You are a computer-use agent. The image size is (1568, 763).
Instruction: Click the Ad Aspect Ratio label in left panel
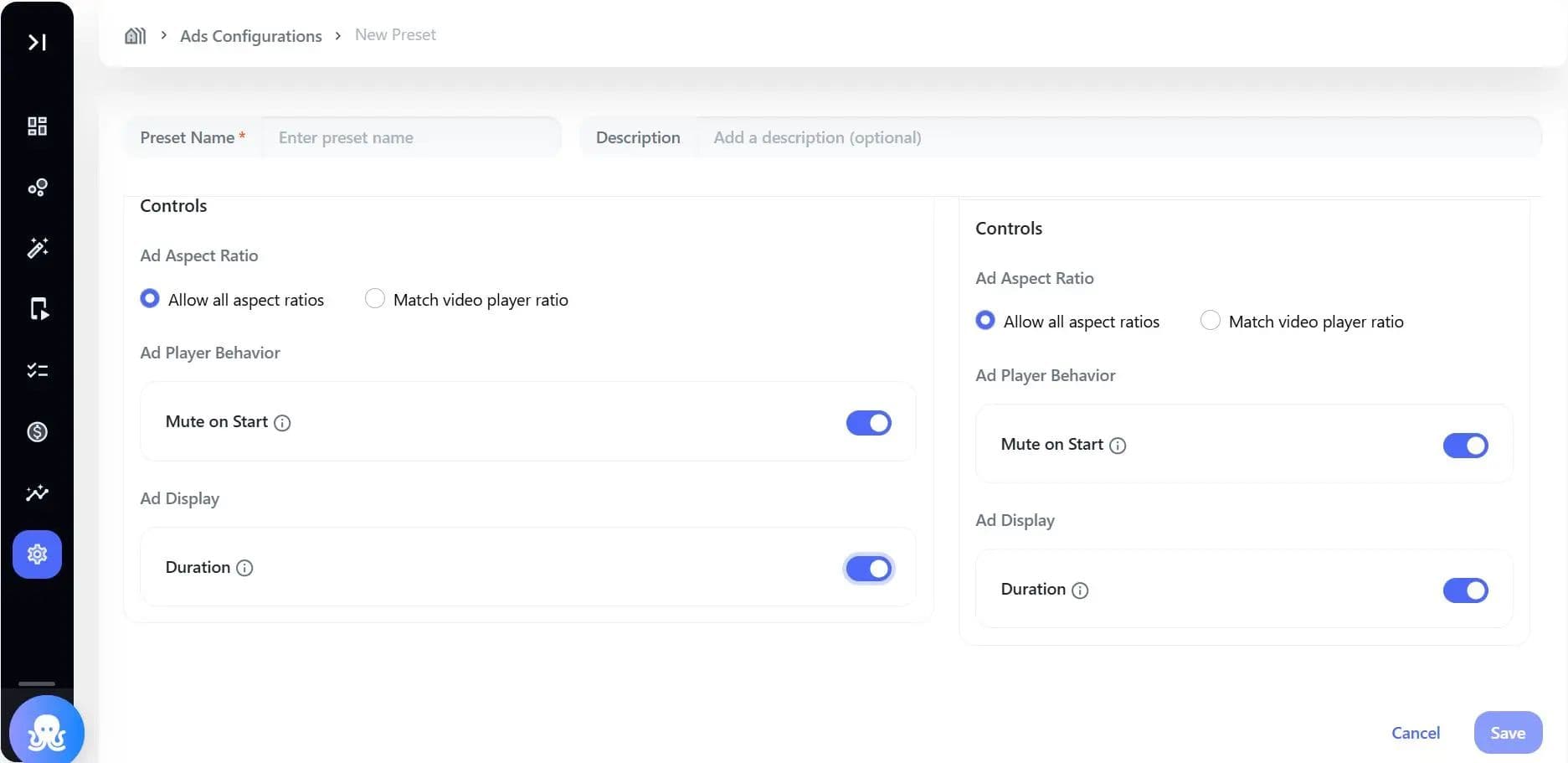pyautogui.click(x=199, y=255)
